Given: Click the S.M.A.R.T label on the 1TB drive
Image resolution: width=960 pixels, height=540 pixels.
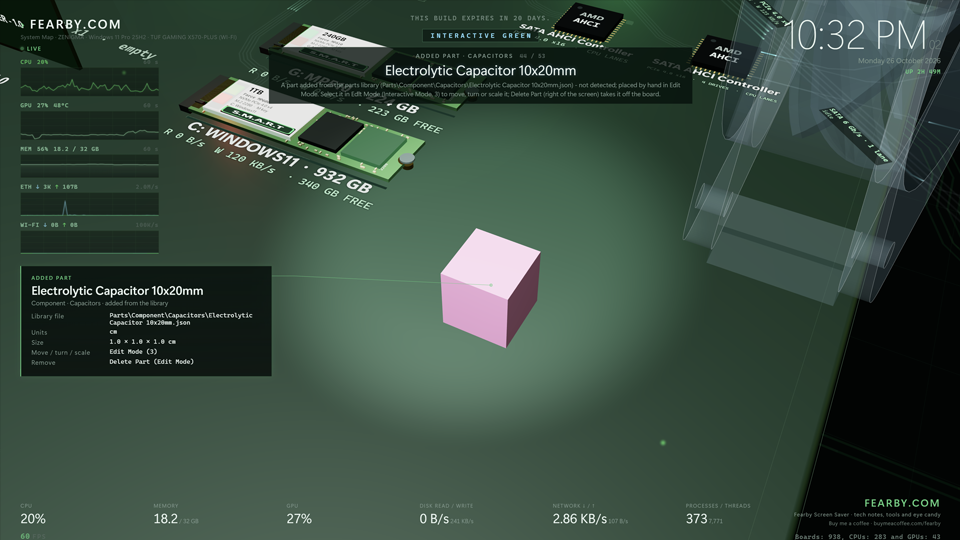Looking at the screenshot, I should (x=258, y=119).
